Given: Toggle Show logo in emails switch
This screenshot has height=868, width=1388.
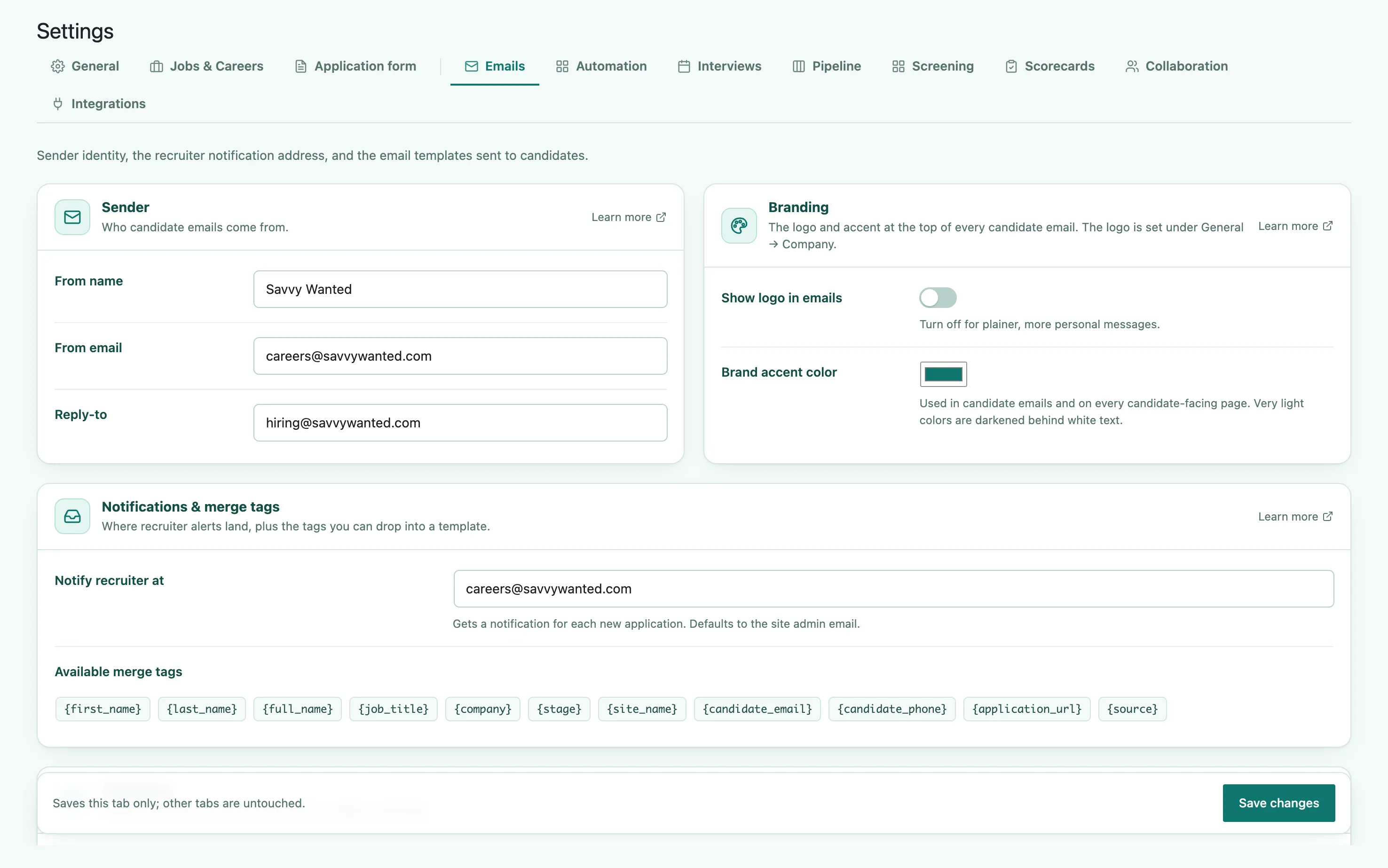Looking at the screenshot, I should coord(938,297).
